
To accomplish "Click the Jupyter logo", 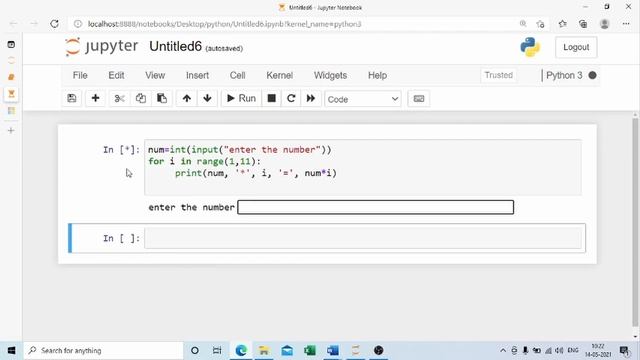I will tap(102, 47).
